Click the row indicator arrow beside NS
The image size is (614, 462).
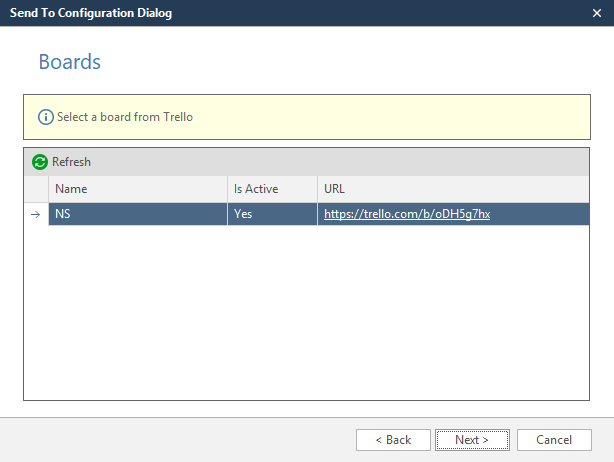click(x=36, y=215)
